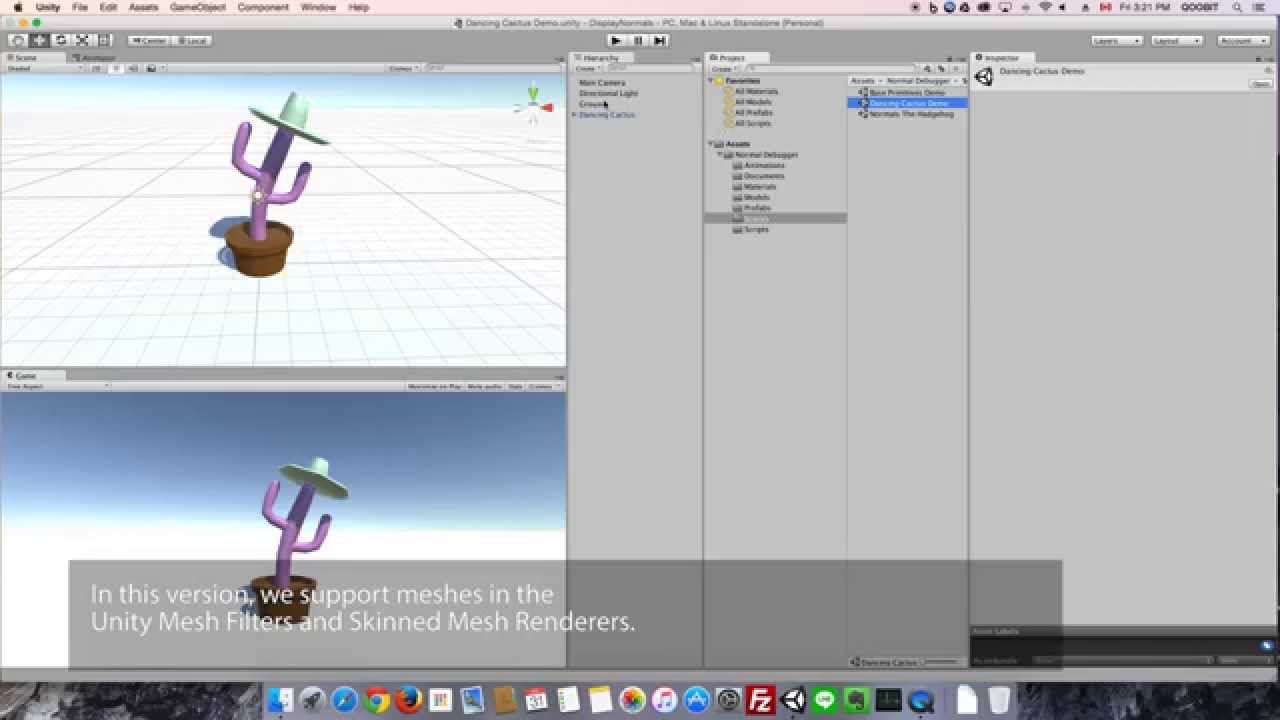Click the Step frame button

pos(659,40)
